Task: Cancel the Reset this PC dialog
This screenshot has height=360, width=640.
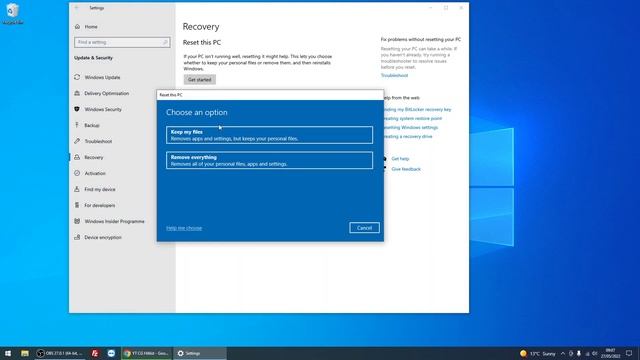Action: 364,228
